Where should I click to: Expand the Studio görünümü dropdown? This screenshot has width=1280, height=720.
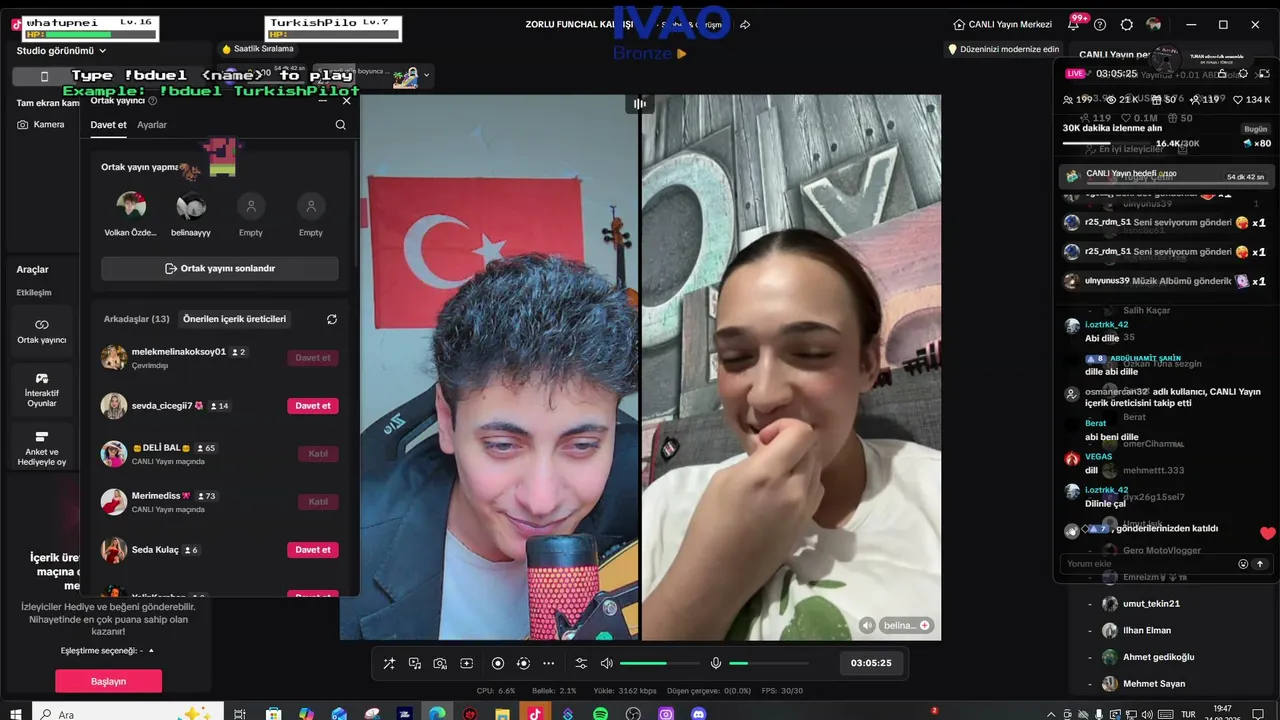click(x=61, y=51)
